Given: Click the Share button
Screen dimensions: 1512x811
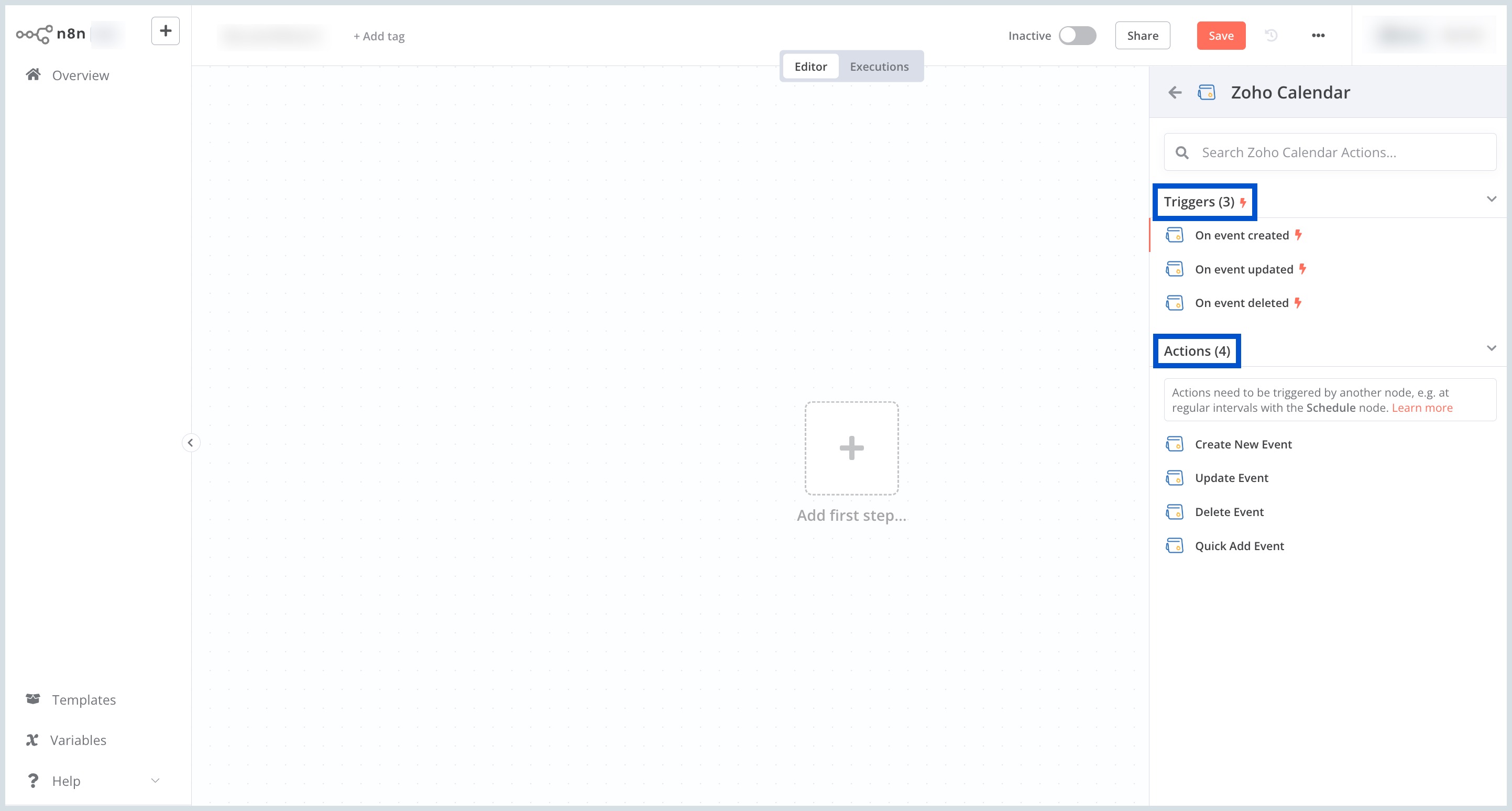Looking at the screenshot, I should pyautogui.click(x=1142, y=36).
